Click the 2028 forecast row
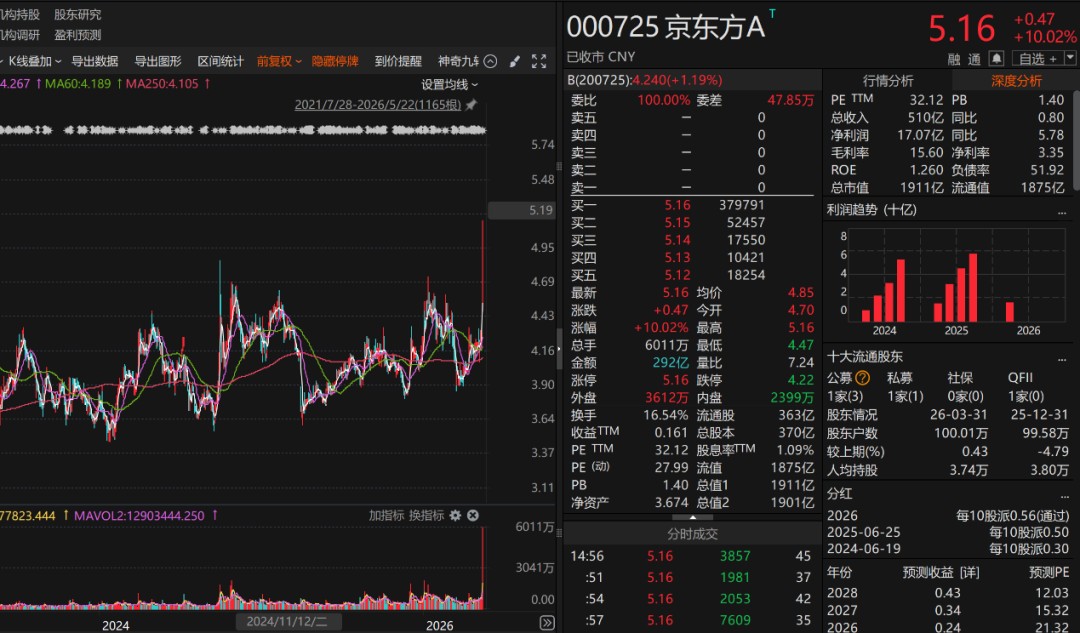The image size is (1080, 633). pos(948,592)
